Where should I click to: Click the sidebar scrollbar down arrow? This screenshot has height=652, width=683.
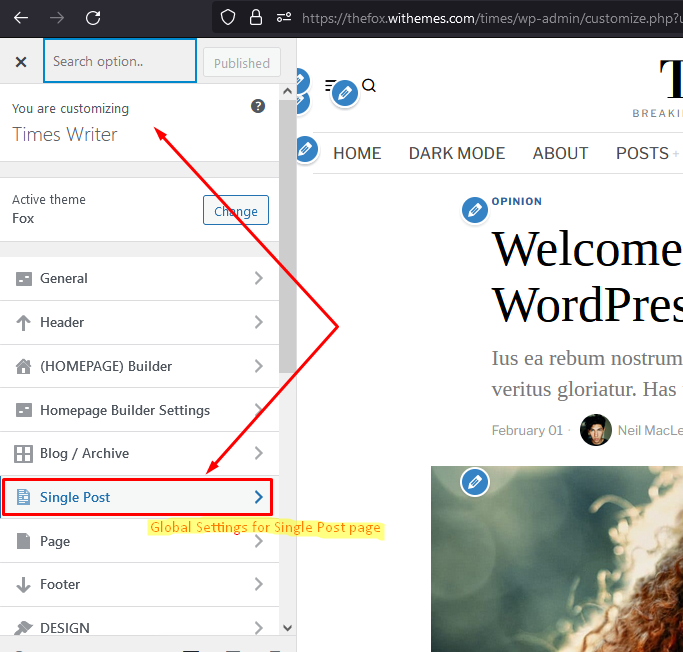pos(287,628)
